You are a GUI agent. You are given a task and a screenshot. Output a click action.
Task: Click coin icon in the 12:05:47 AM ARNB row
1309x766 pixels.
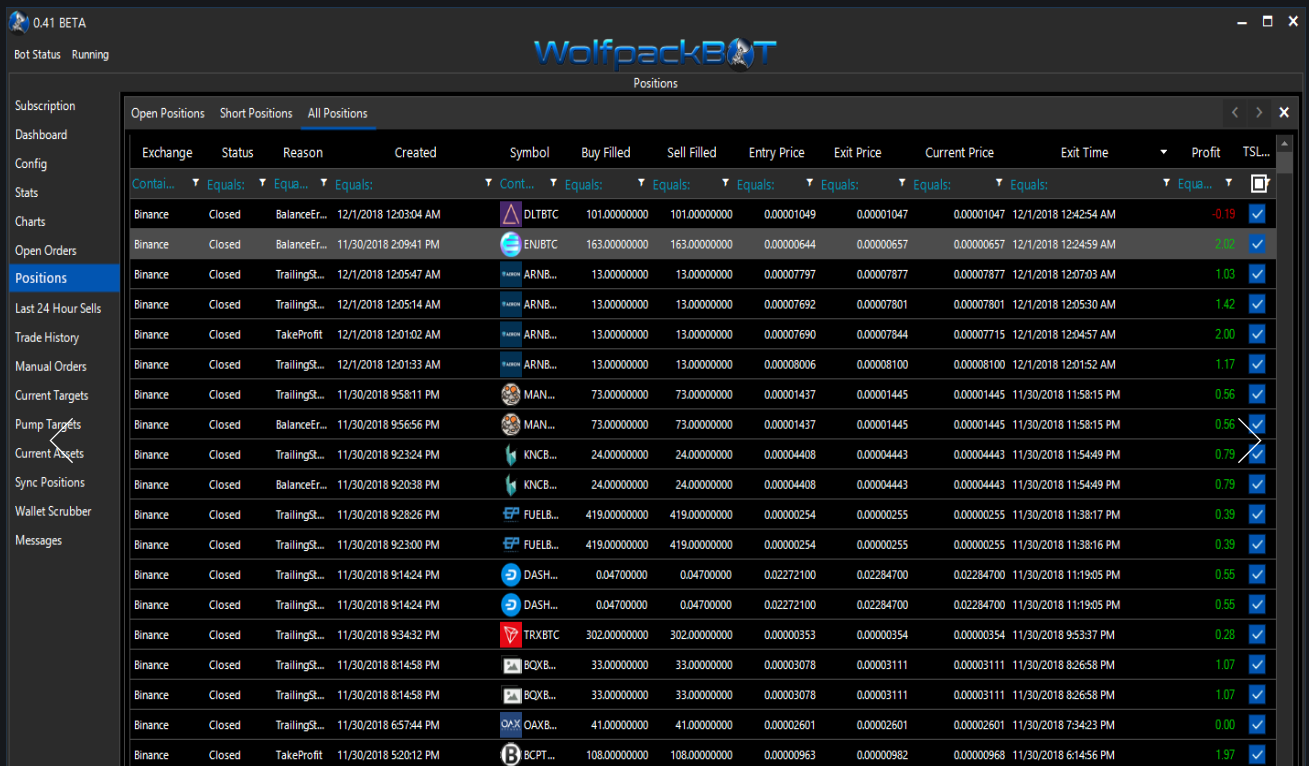coord(510,274)
